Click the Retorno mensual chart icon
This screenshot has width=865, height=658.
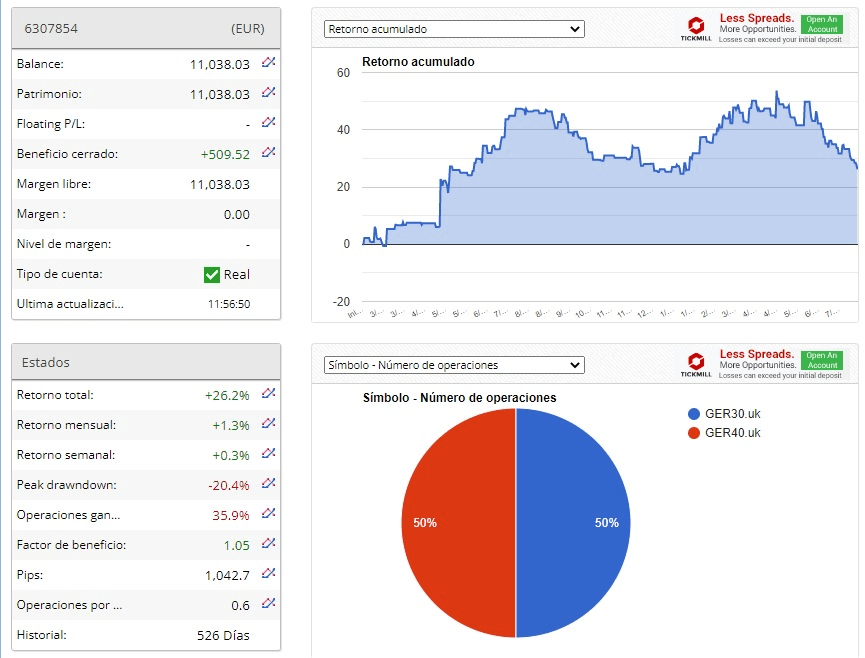[269, 423]
